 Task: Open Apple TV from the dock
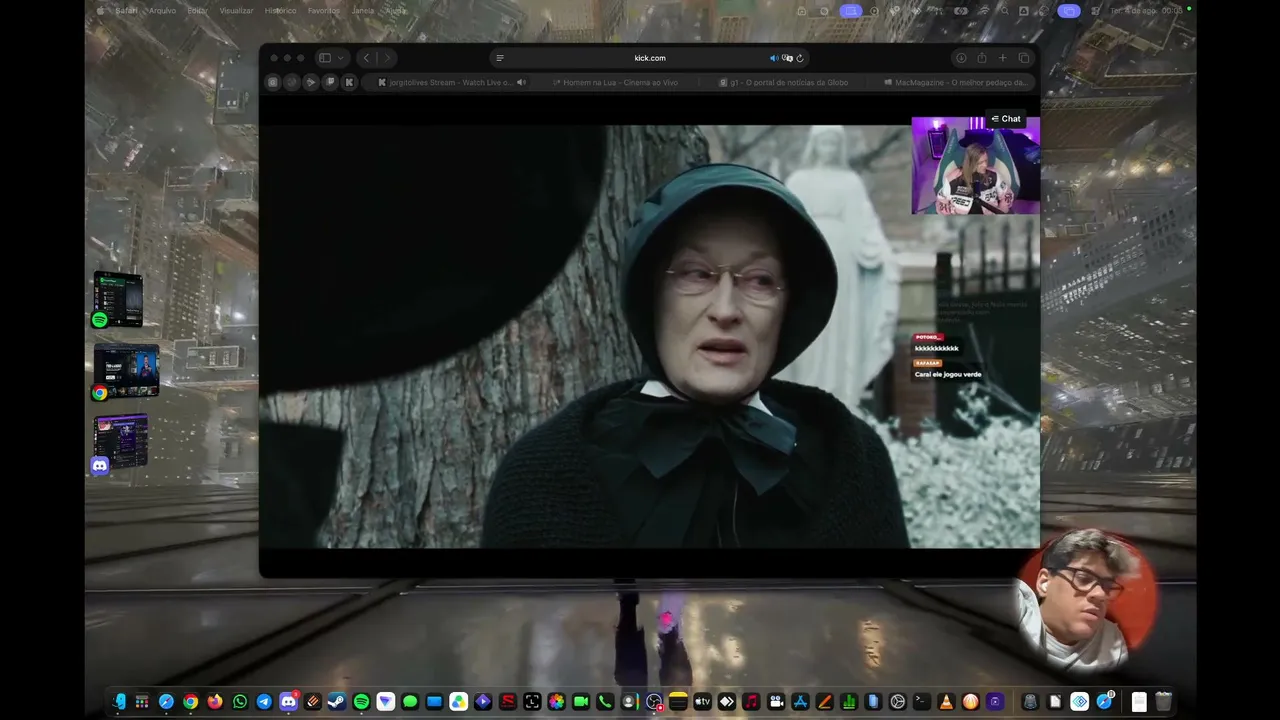702,702
